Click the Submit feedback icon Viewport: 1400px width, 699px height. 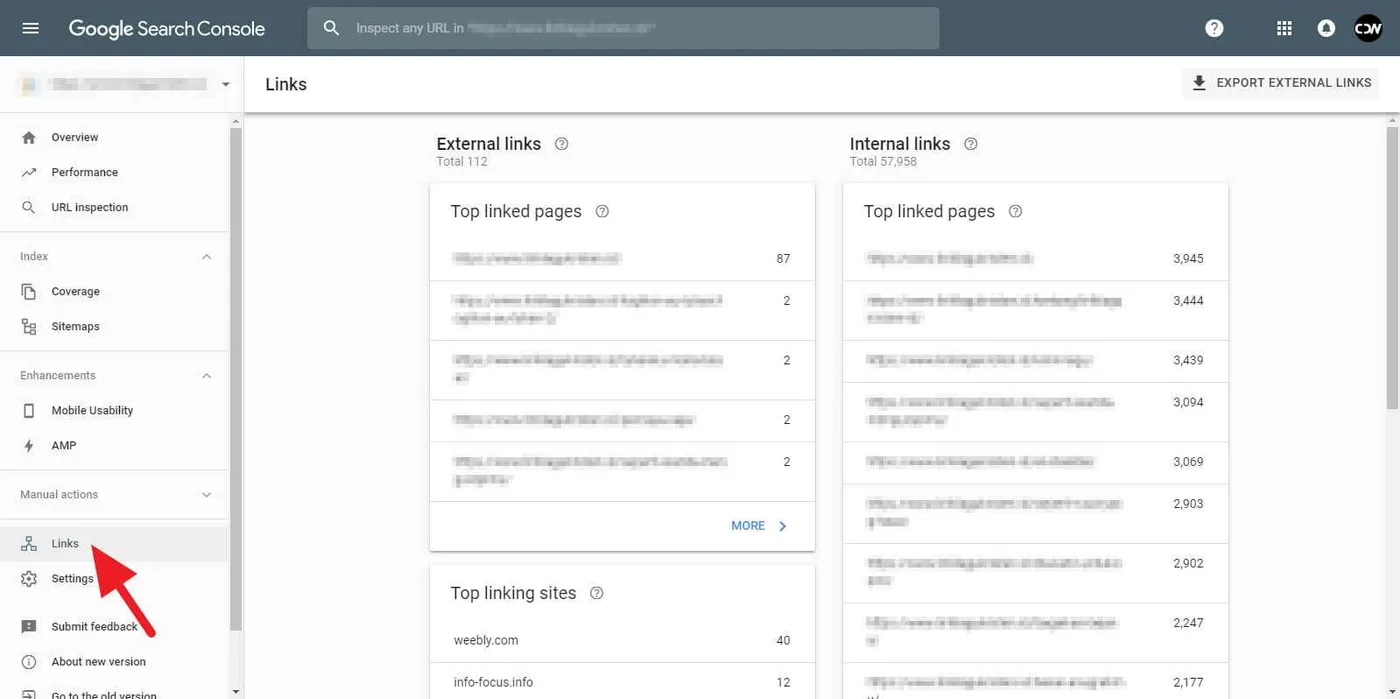(29, 626)
